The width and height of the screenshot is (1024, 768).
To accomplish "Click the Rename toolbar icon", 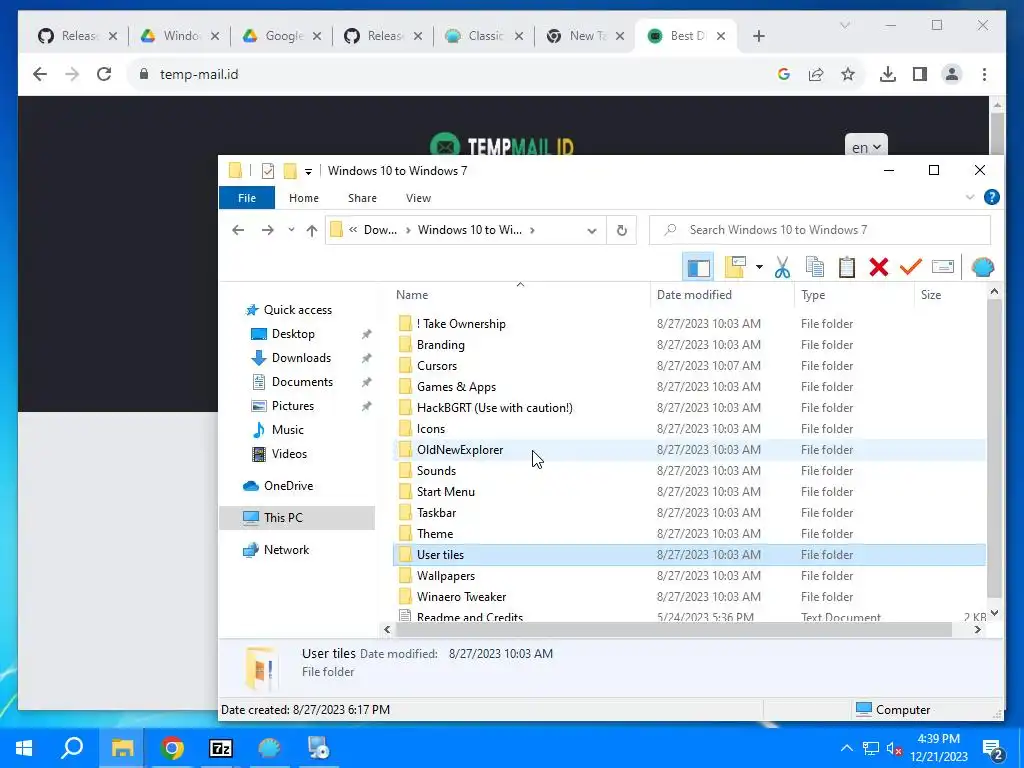I will 942,266.
